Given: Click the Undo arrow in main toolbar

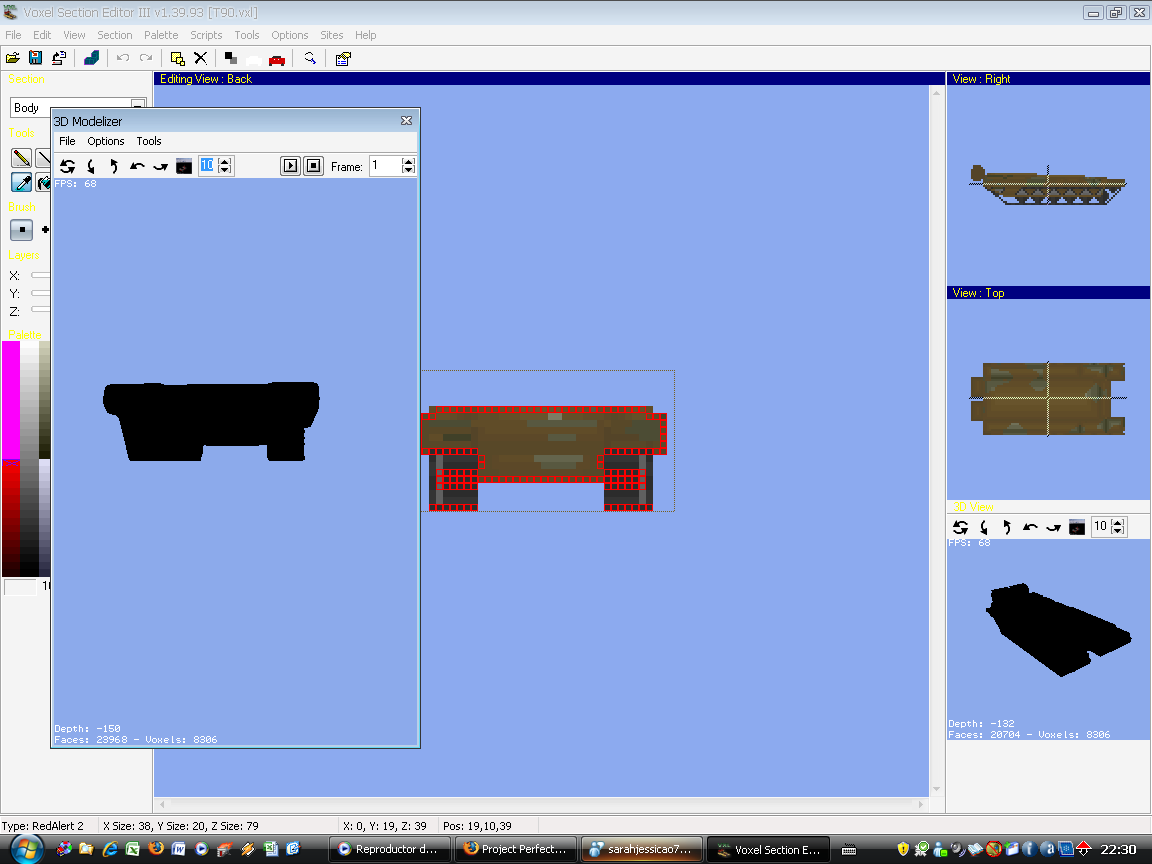Looking at the screenshot, I should 123,58.
